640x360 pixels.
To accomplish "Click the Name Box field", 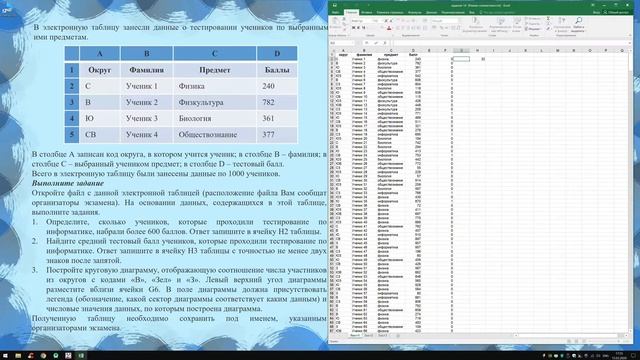I will click(x=341, y=43).
